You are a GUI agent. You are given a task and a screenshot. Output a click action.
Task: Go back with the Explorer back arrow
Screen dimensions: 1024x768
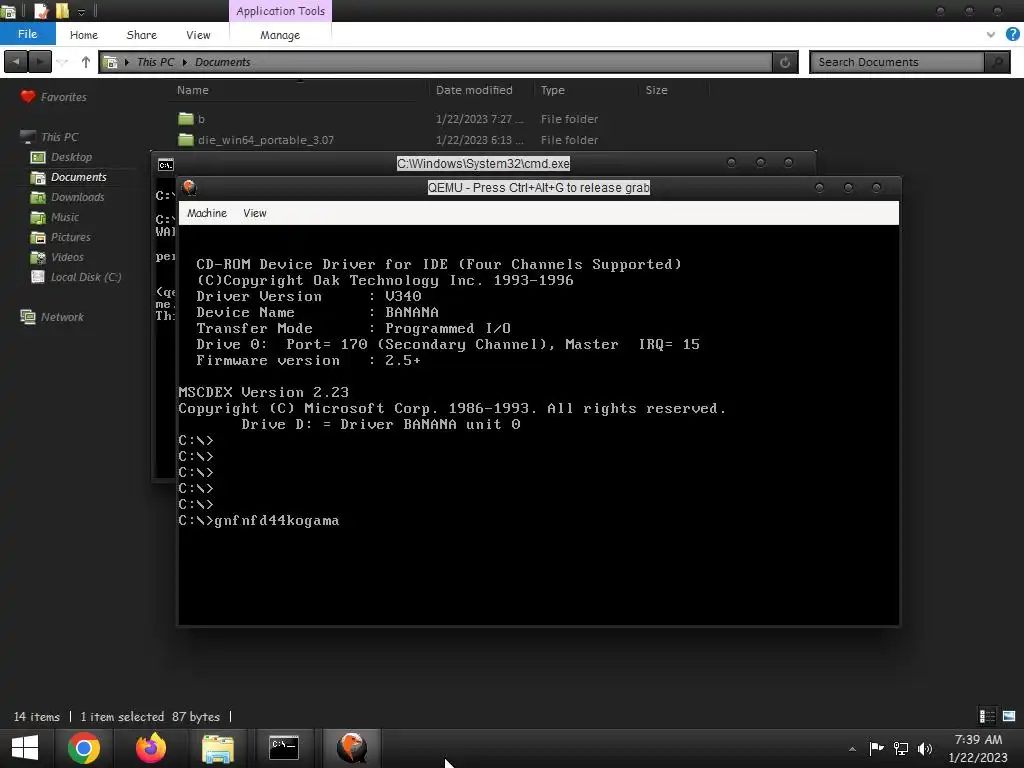15,62
